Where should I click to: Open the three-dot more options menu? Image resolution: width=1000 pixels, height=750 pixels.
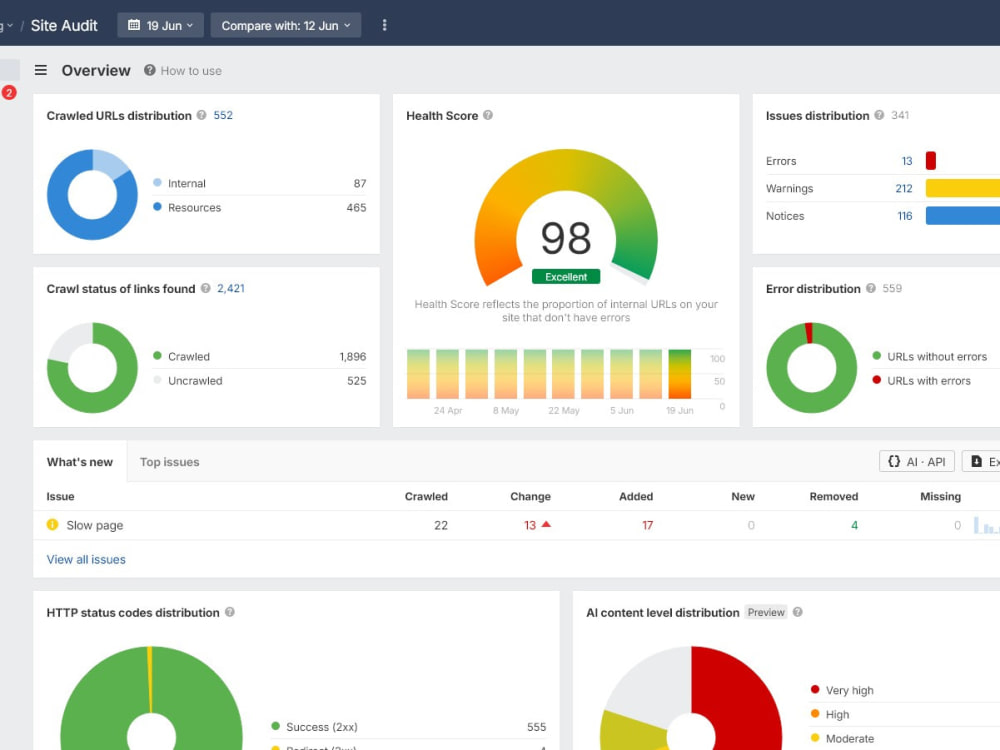[x=384, y=26]
